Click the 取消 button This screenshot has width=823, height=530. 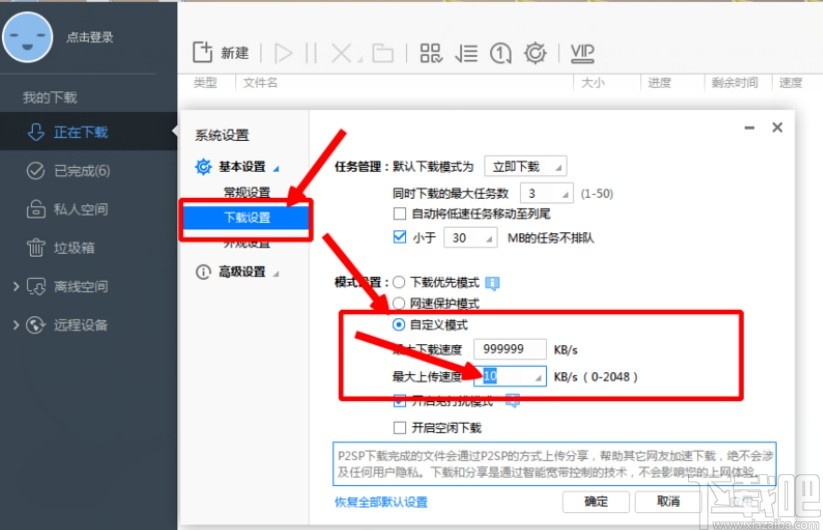(x=668, y=502)
